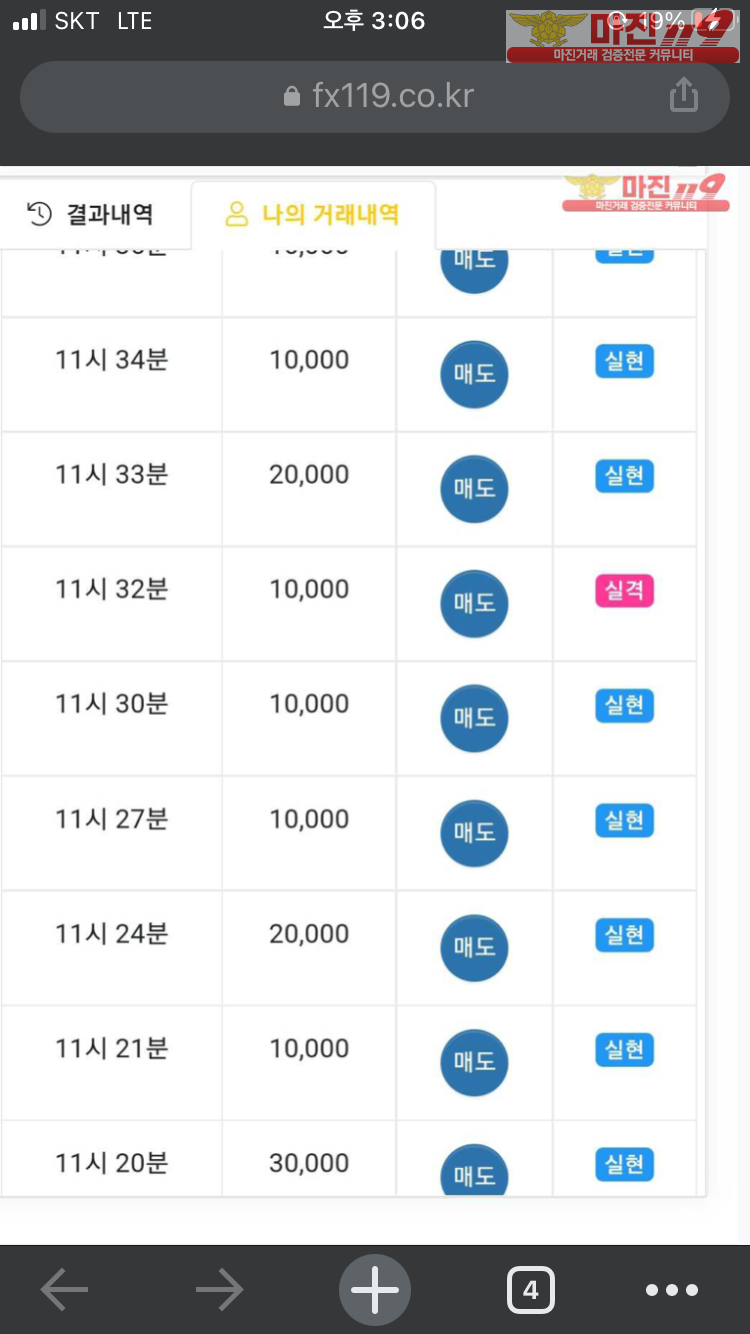This screenshot has height=1334, width=750.
Task: Open the three-dot browser menu
Action: tap(671, 1290)
